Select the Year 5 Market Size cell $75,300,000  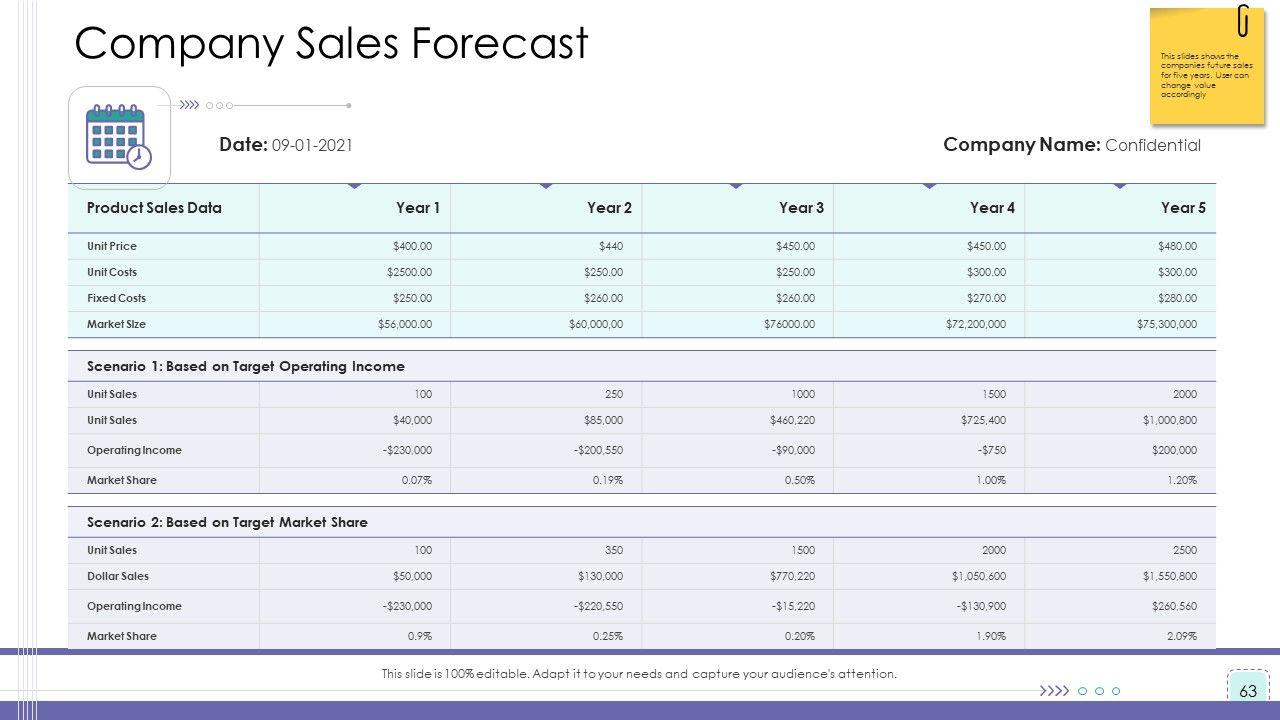(x=1166, y=324)
